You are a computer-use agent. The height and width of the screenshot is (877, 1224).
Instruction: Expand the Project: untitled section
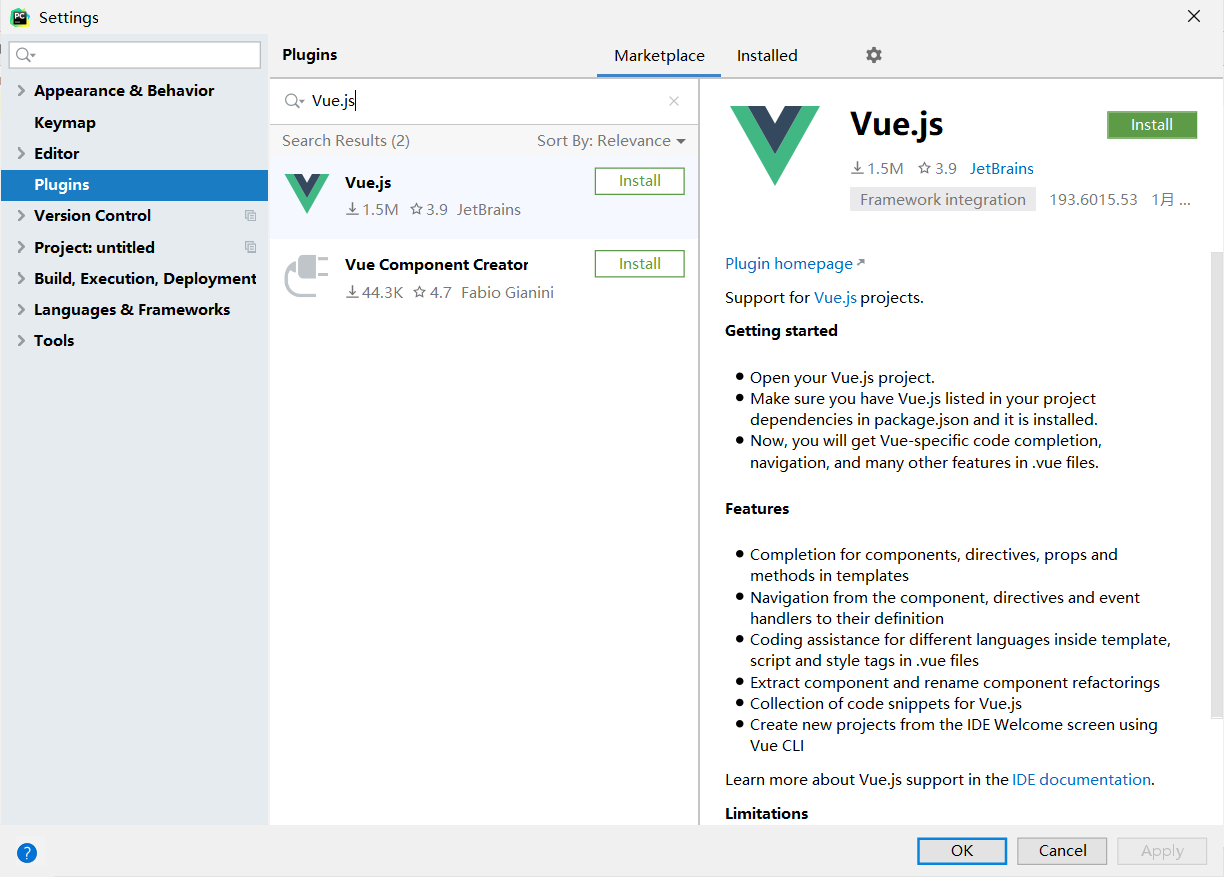[x=21, y=247]
